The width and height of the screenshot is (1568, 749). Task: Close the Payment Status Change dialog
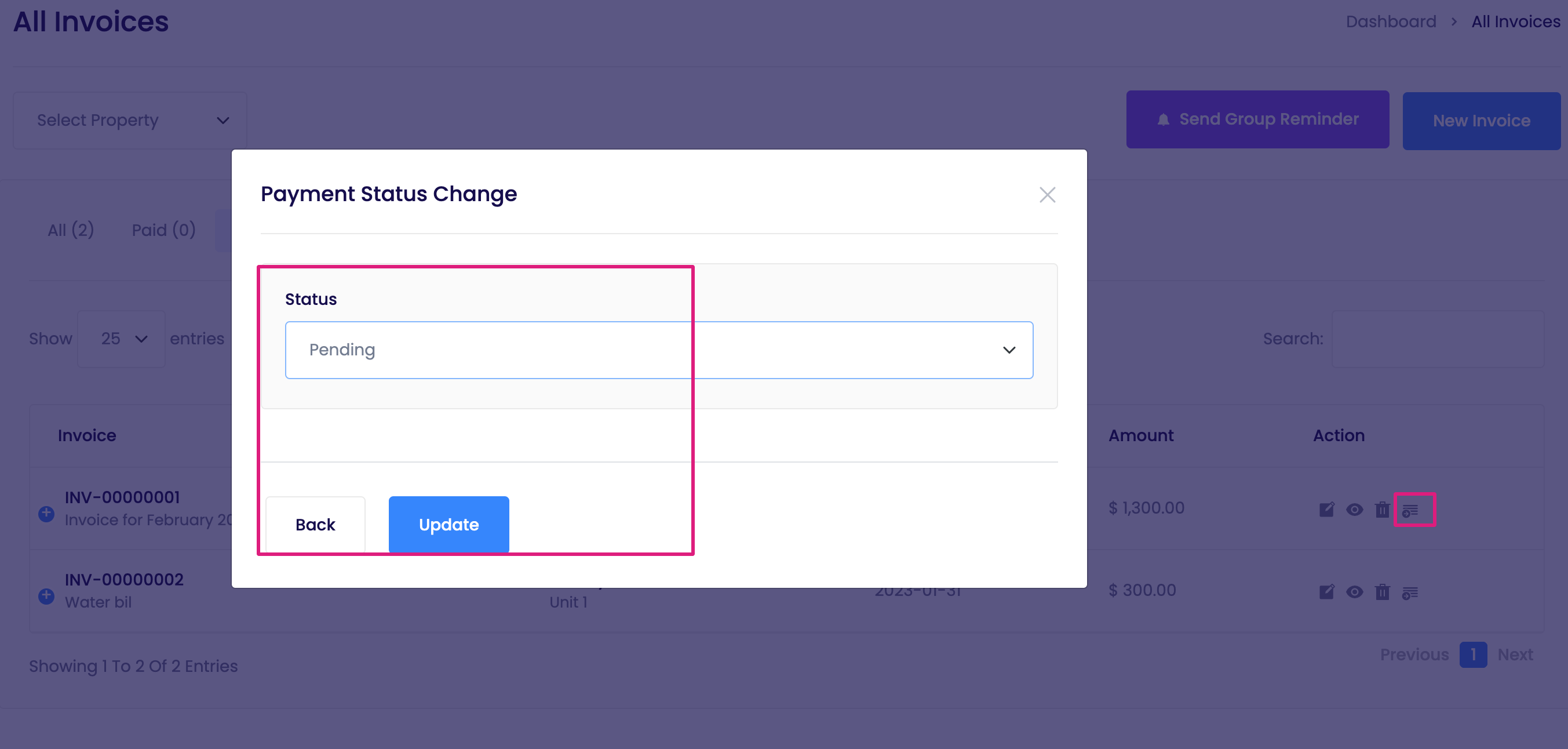1047,195
